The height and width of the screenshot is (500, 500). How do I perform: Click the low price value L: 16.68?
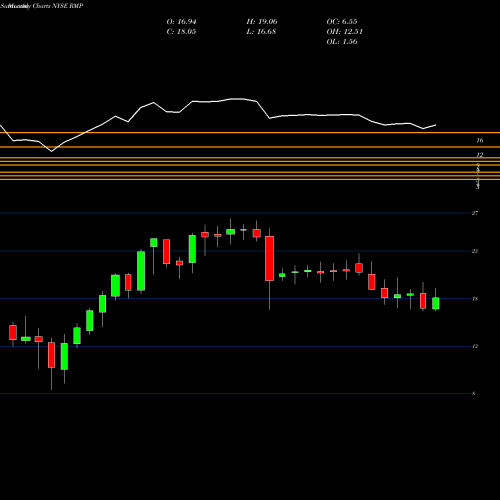coord(262,32)
